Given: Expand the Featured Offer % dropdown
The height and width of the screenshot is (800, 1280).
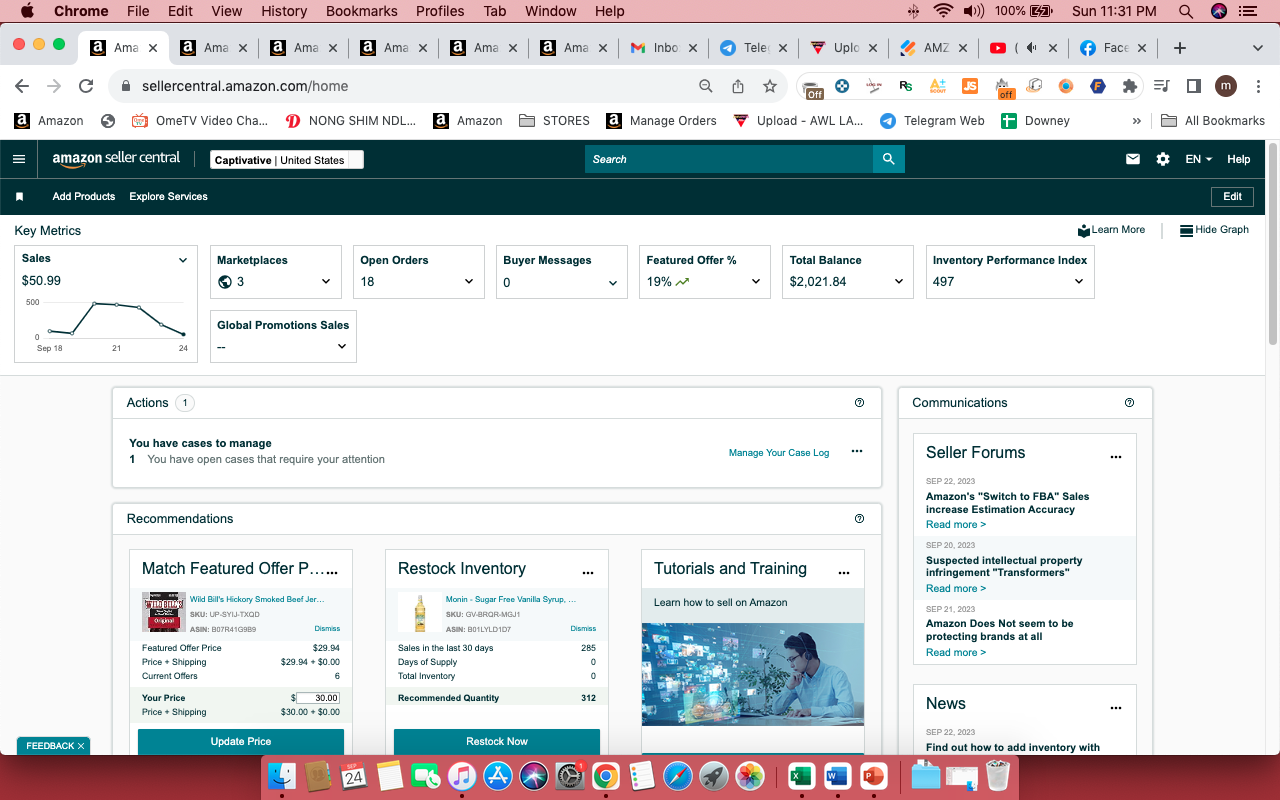Looking at the screenshot, I should tap(756, 282).
